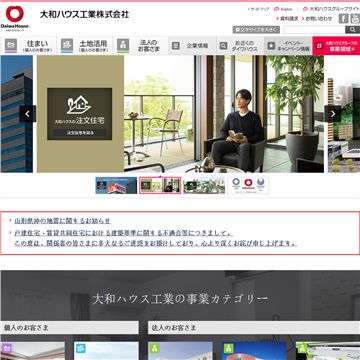
Task: Click the 法人のお客さま section heading bar
Action: click(x=254, y=328)
